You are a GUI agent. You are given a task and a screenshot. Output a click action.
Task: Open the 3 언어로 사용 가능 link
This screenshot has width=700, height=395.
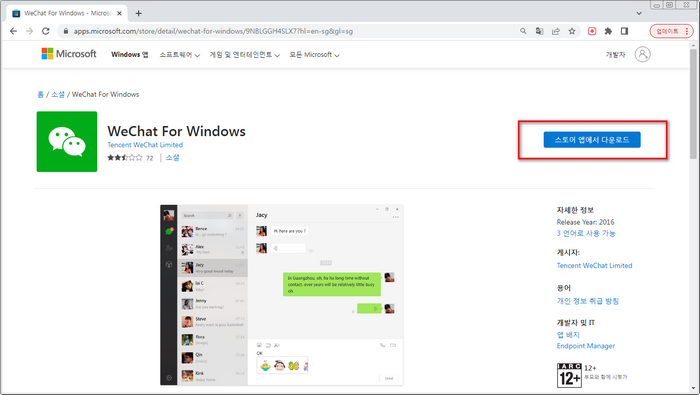586,233
